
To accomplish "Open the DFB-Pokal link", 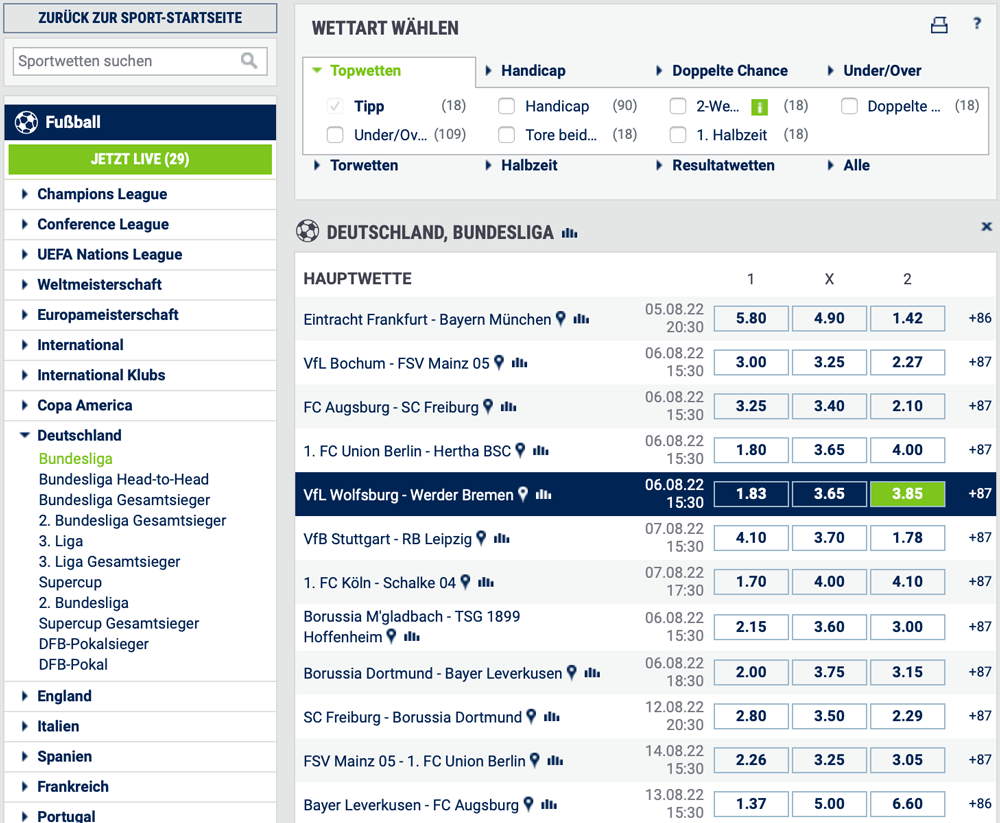I will (x=73, y=665).
